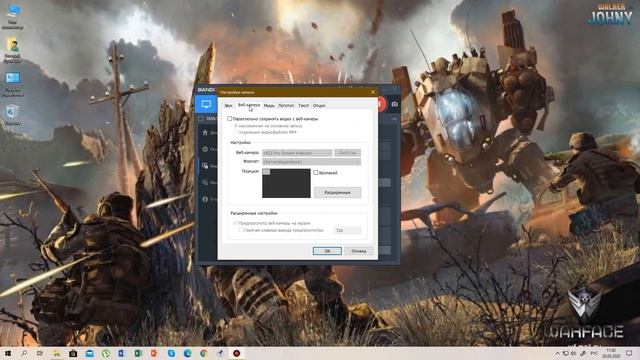This screenshot has width=640, height=360.
Task: Switch to the Логотип tab
Action: point(286,105)
